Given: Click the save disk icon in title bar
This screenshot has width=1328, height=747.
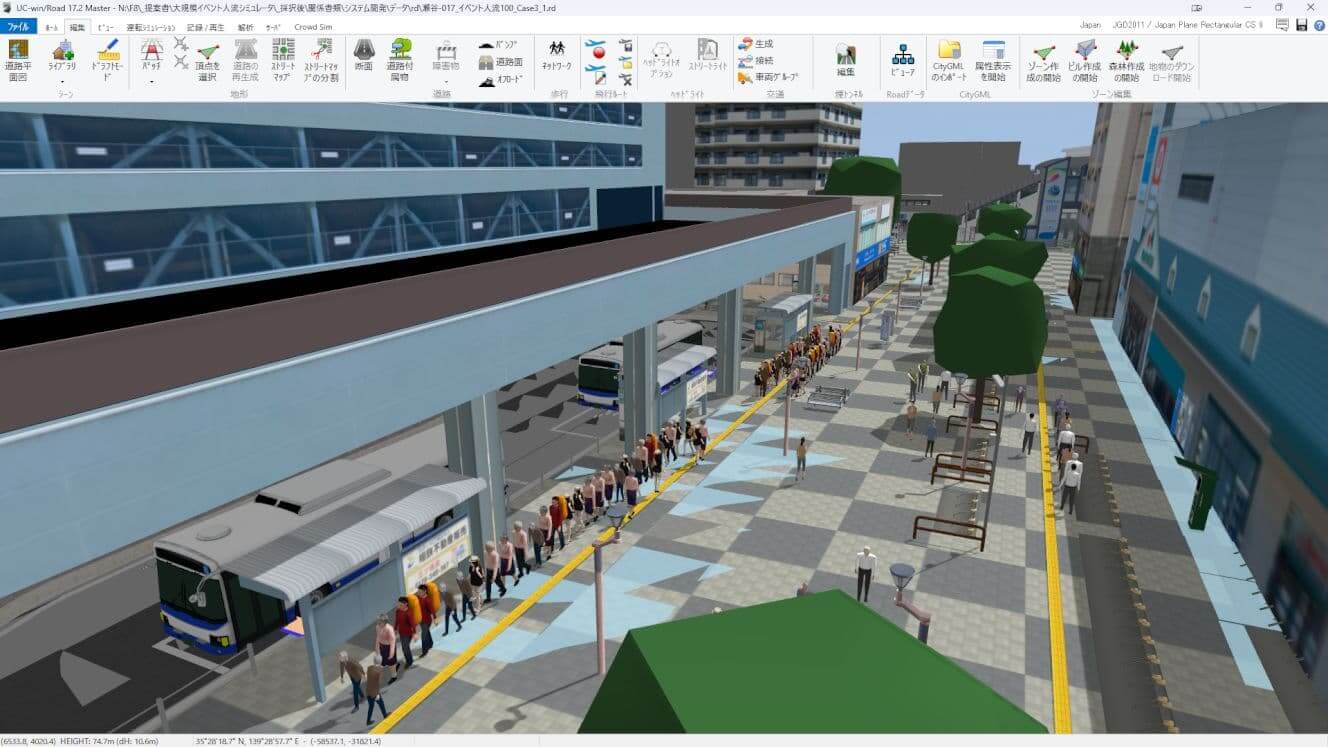Looking at the screenshot, I should pyautogui.click(x=1301, y=25).
